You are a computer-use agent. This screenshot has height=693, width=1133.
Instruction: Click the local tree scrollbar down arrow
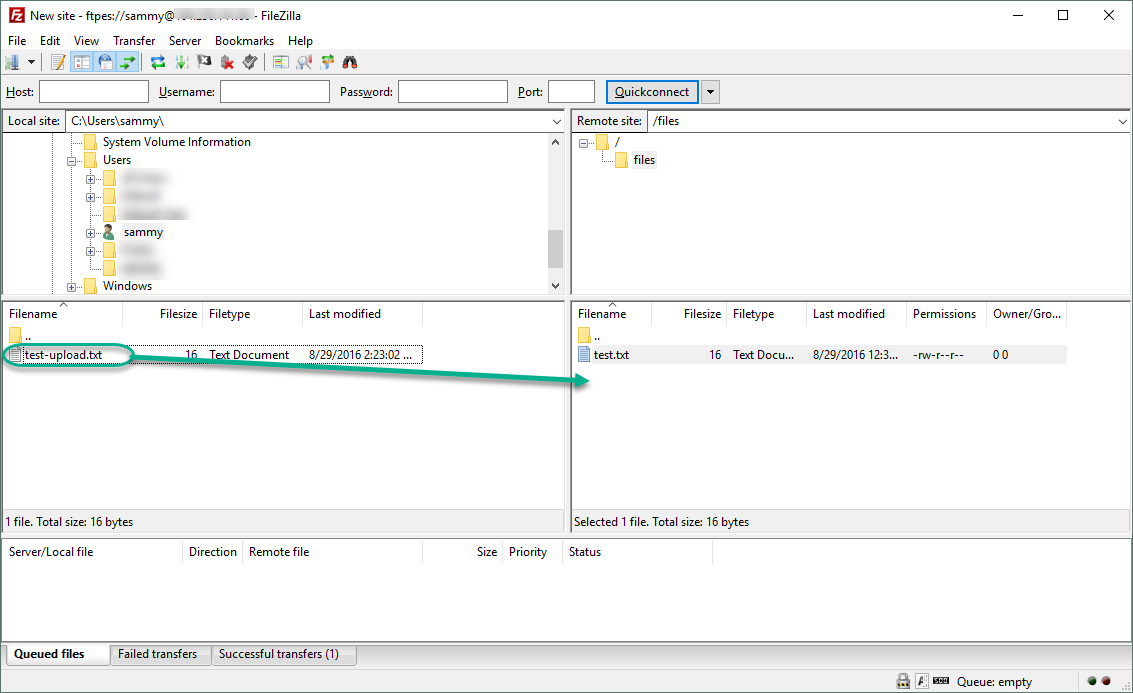coord(555,286)
